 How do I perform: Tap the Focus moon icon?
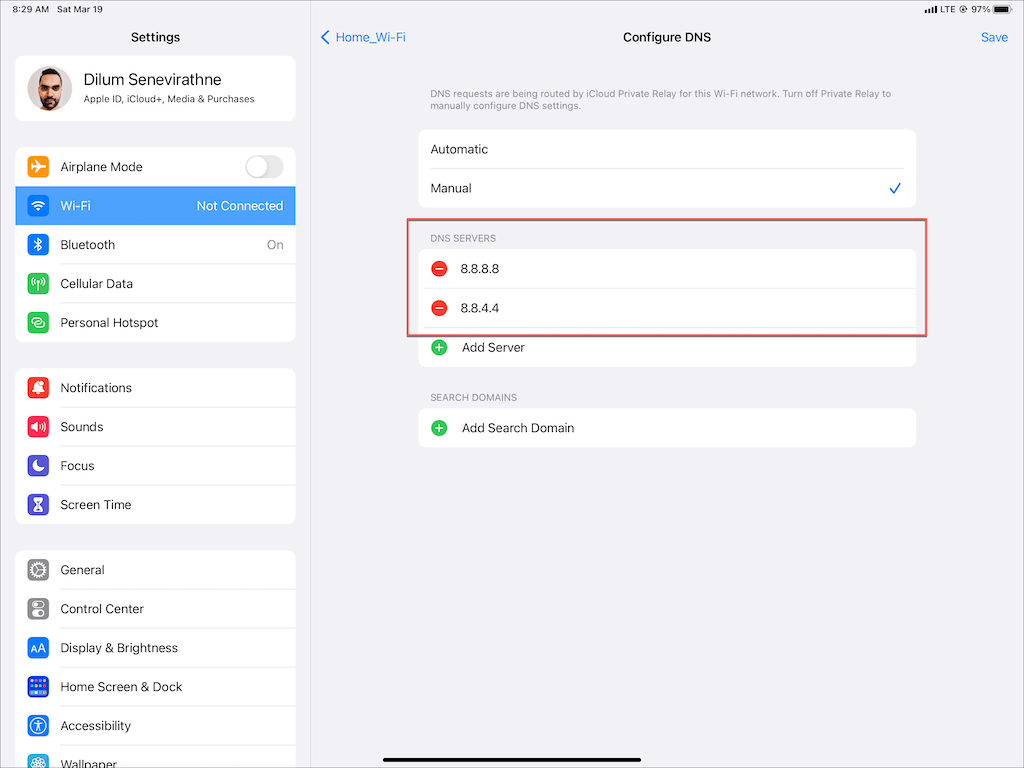click(x=38, y=466)
